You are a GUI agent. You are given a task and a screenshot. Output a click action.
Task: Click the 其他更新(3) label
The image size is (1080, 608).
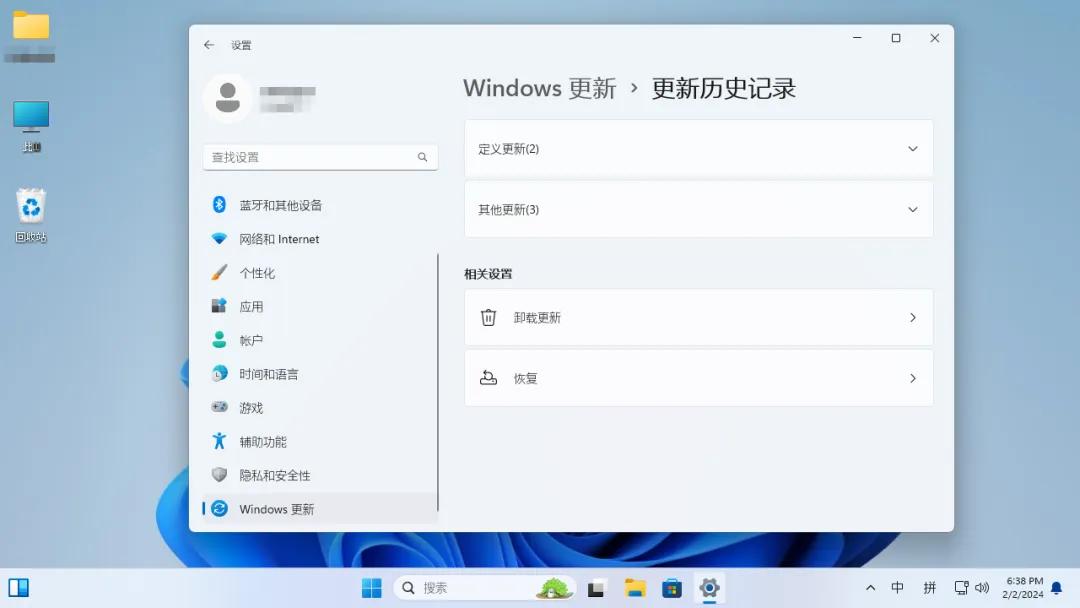pyautogui.click(x=508, y=209)
